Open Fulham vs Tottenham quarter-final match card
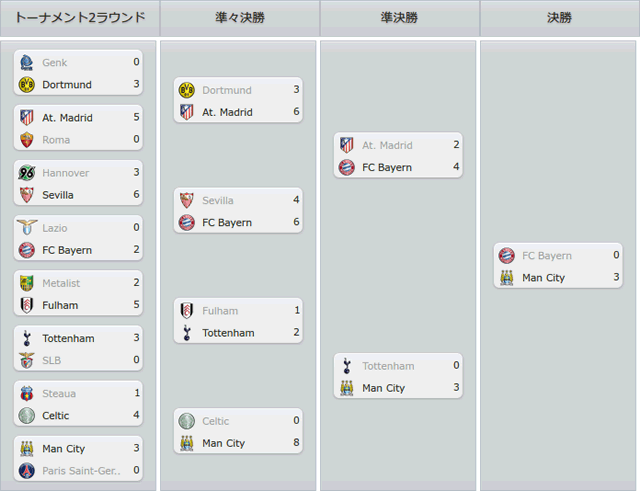Screen dimensions: 640x491 pyautogui.click(x=238, y=321)
